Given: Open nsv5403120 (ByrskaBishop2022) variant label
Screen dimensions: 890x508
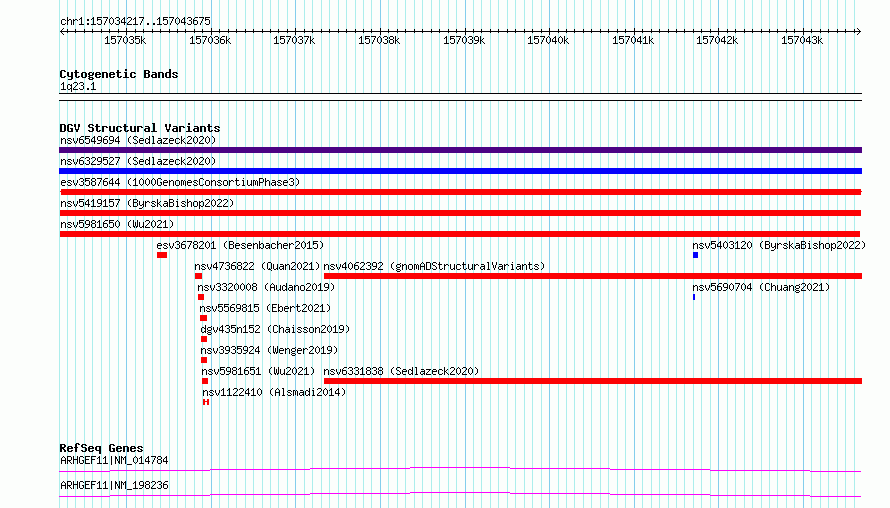Looking at the screenshot, I should click(x=779, y=245).
